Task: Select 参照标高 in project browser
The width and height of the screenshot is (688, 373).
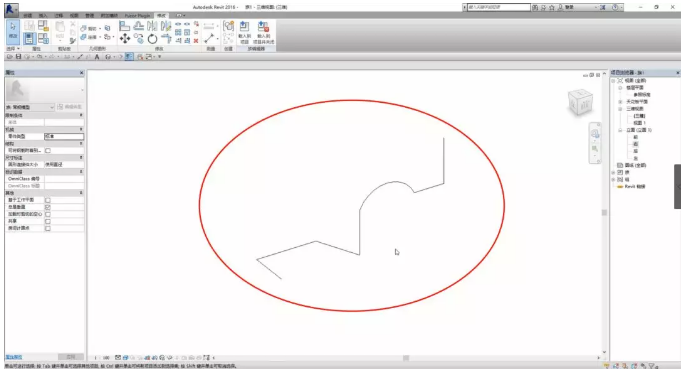Action: (x=641, y=95)
